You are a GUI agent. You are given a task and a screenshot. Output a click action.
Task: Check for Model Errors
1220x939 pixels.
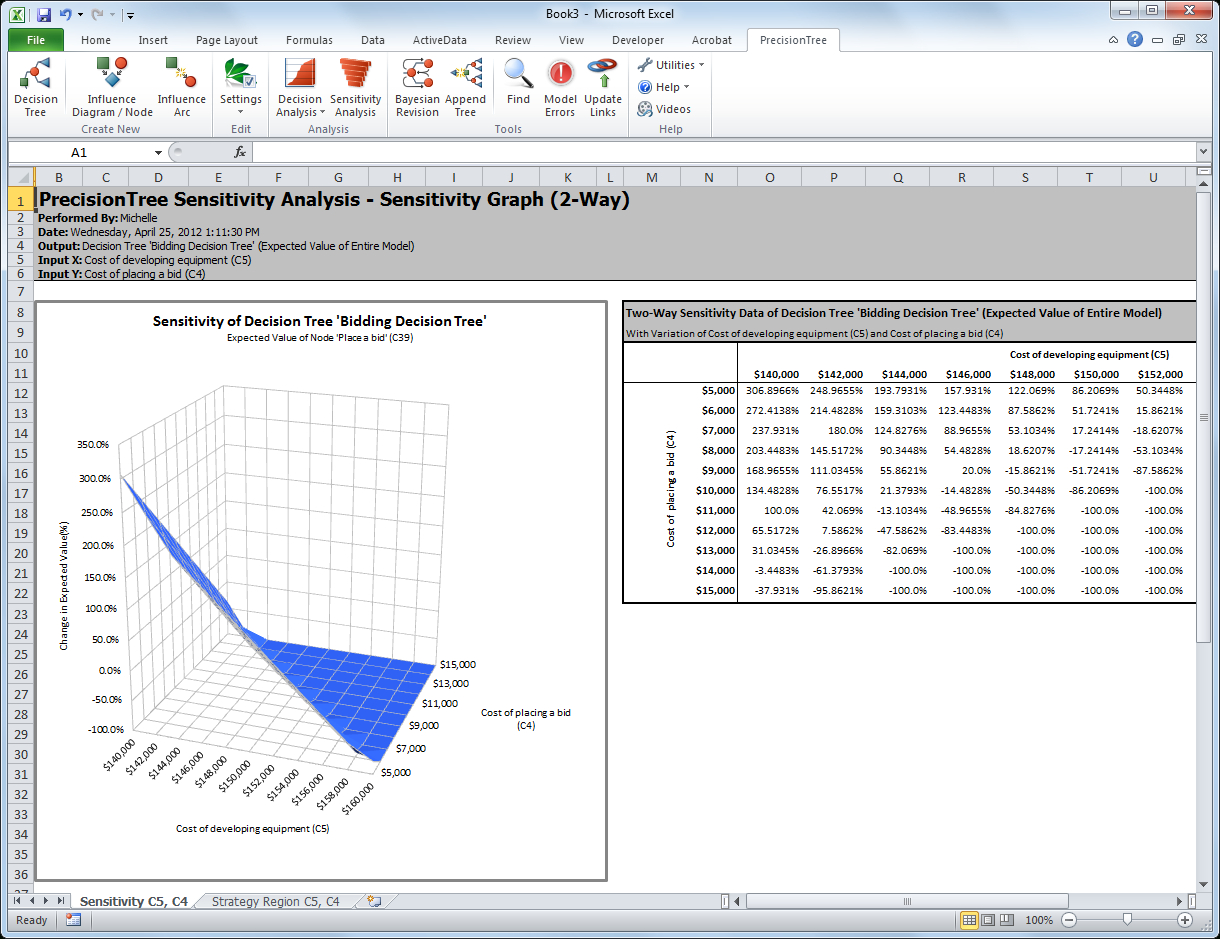click(560, 88)
